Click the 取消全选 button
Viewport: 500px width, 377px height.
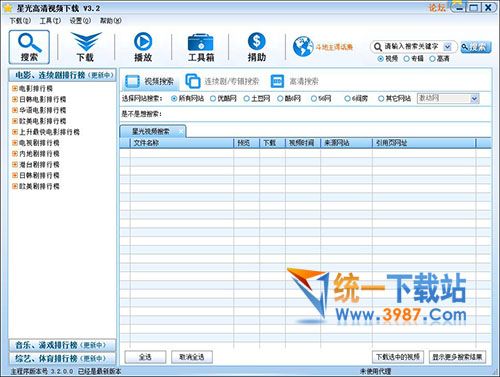192,357
